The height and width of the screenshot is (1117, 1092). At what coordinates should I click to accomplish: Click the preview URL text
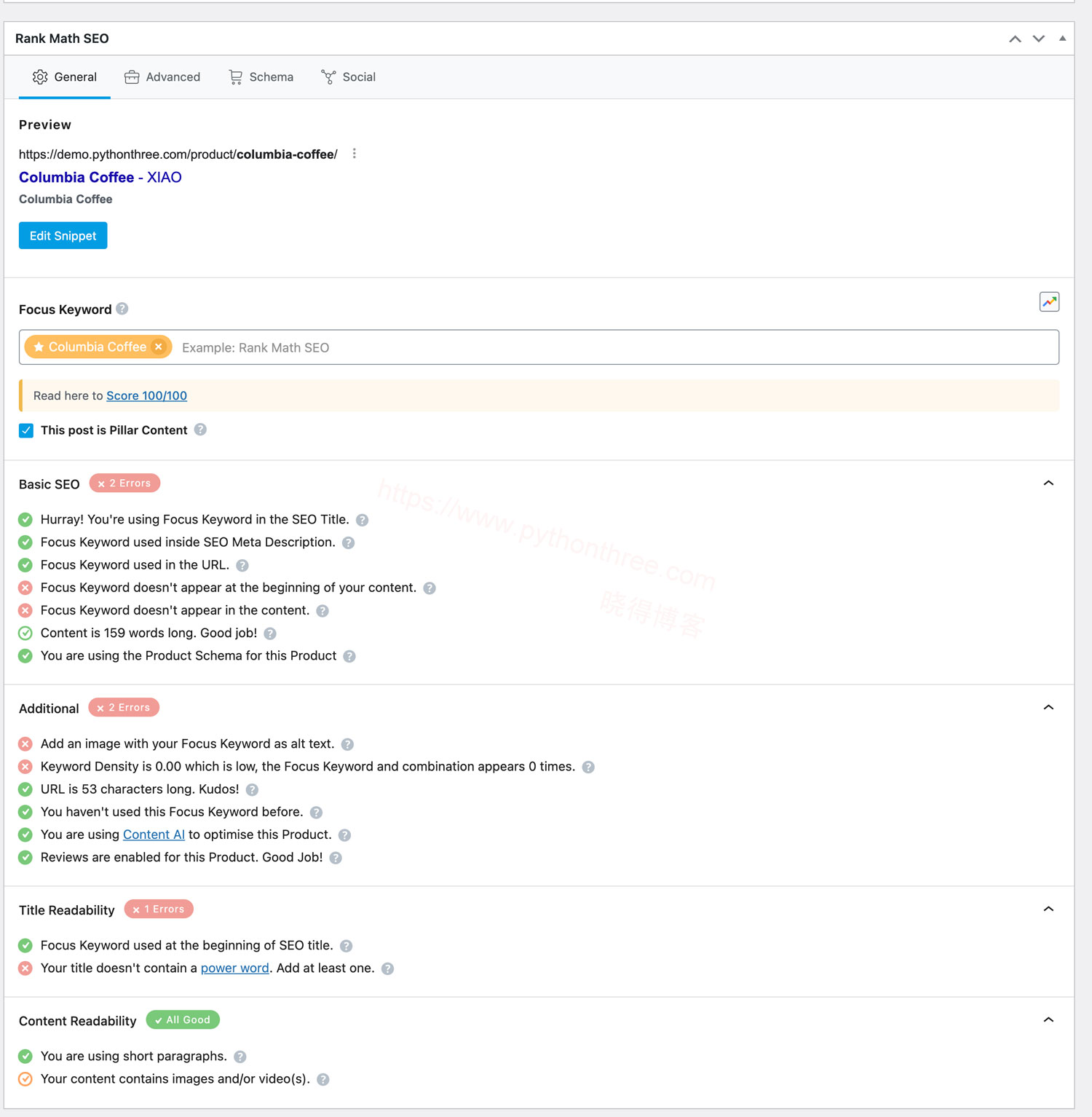tap(178, 154)
